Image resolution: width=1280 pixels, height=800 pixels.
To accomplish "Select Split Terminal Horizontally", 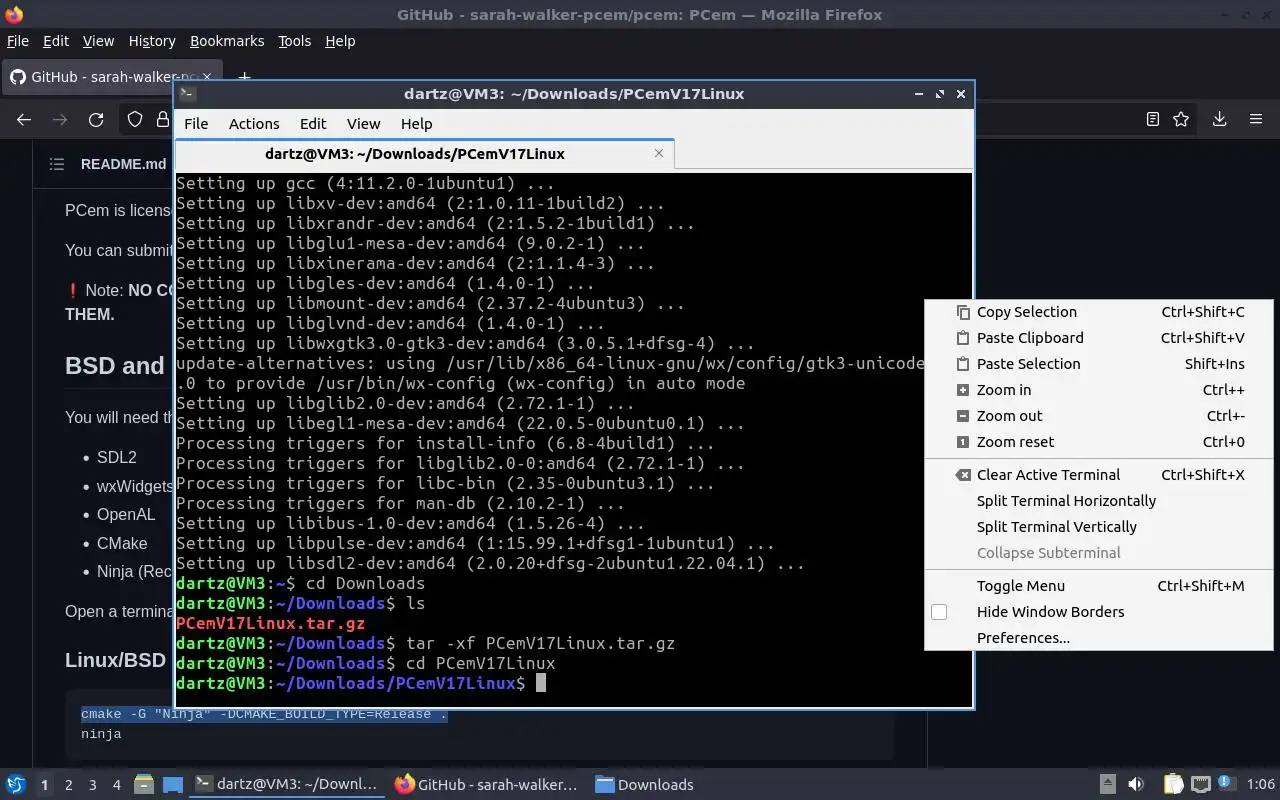I will [x=1099, y=501].
